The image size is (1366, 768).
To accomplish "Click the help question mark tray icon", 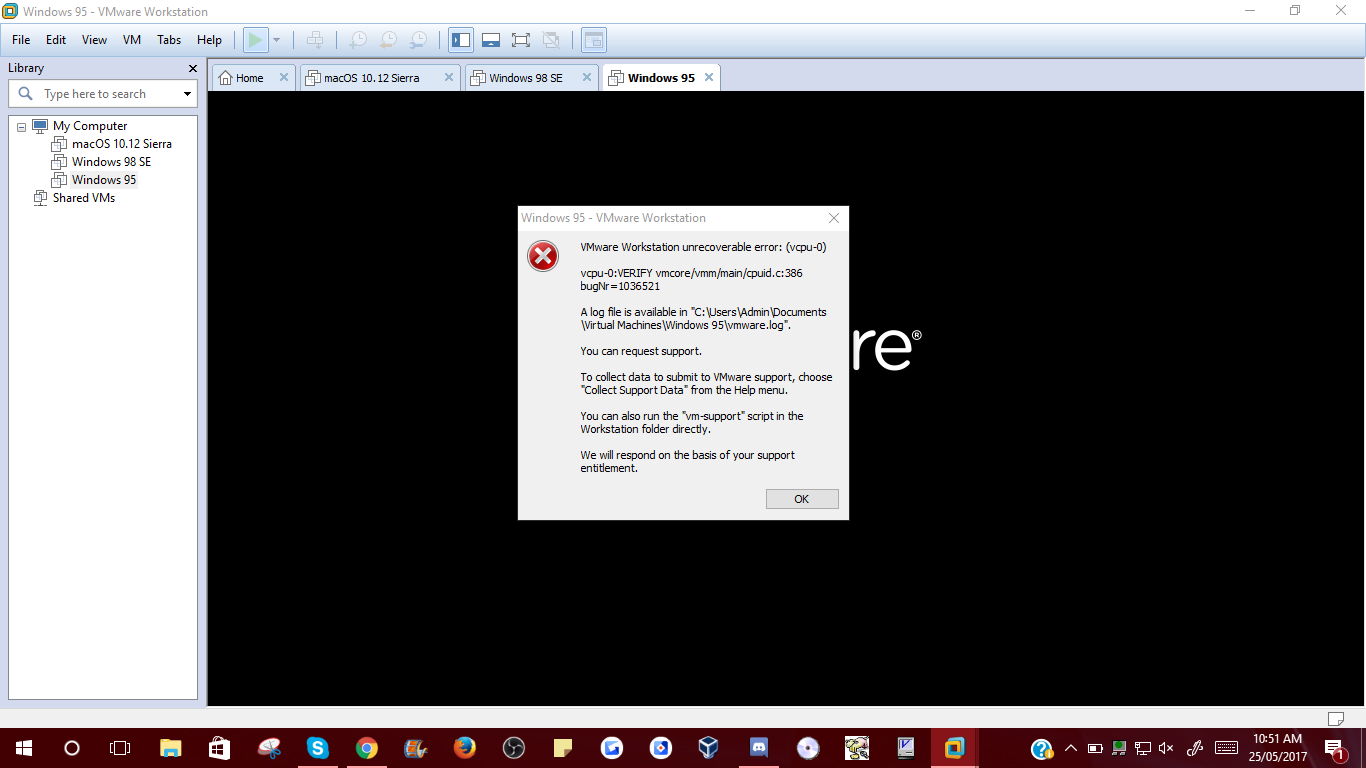I will [x=1041, y=748].
